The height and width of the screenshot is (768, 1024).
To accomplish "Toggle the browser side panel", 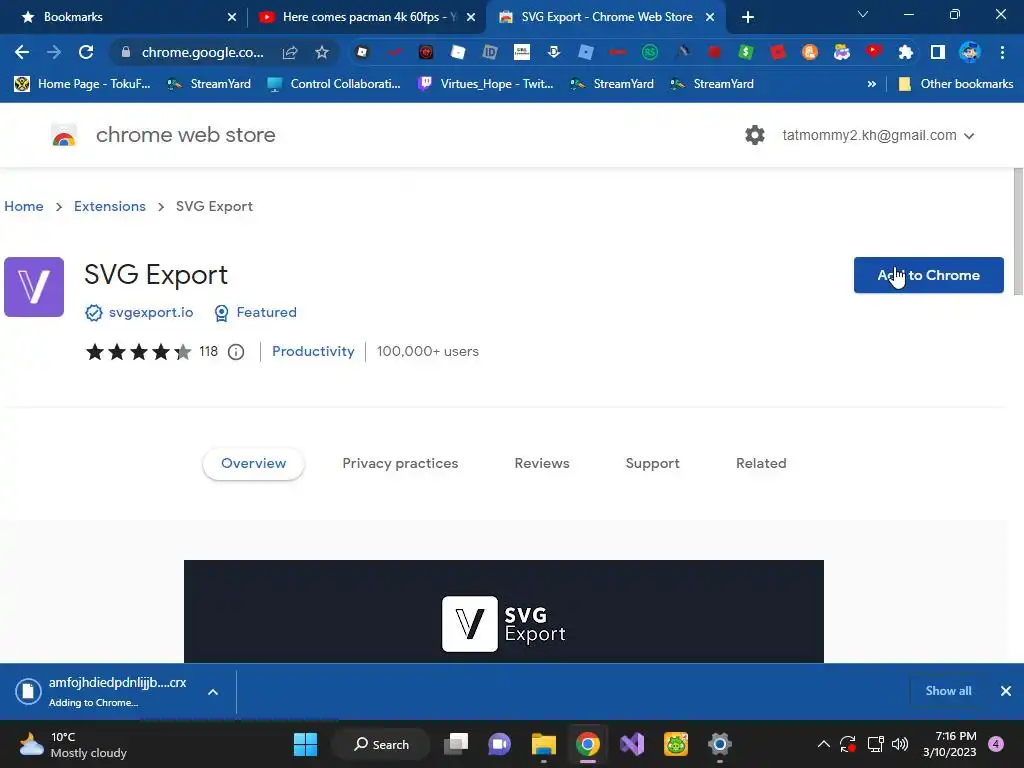I will pos(938,52).
